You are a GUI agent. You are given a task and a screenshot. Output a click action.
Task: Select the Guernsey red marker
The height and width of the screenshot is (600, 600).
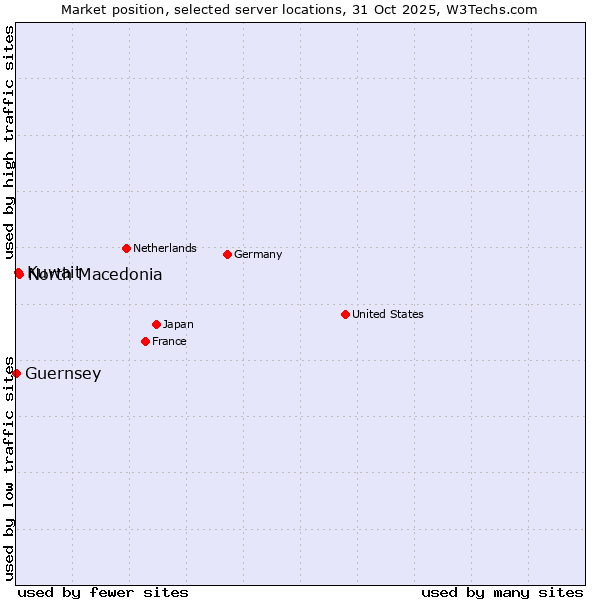(16, 373)
